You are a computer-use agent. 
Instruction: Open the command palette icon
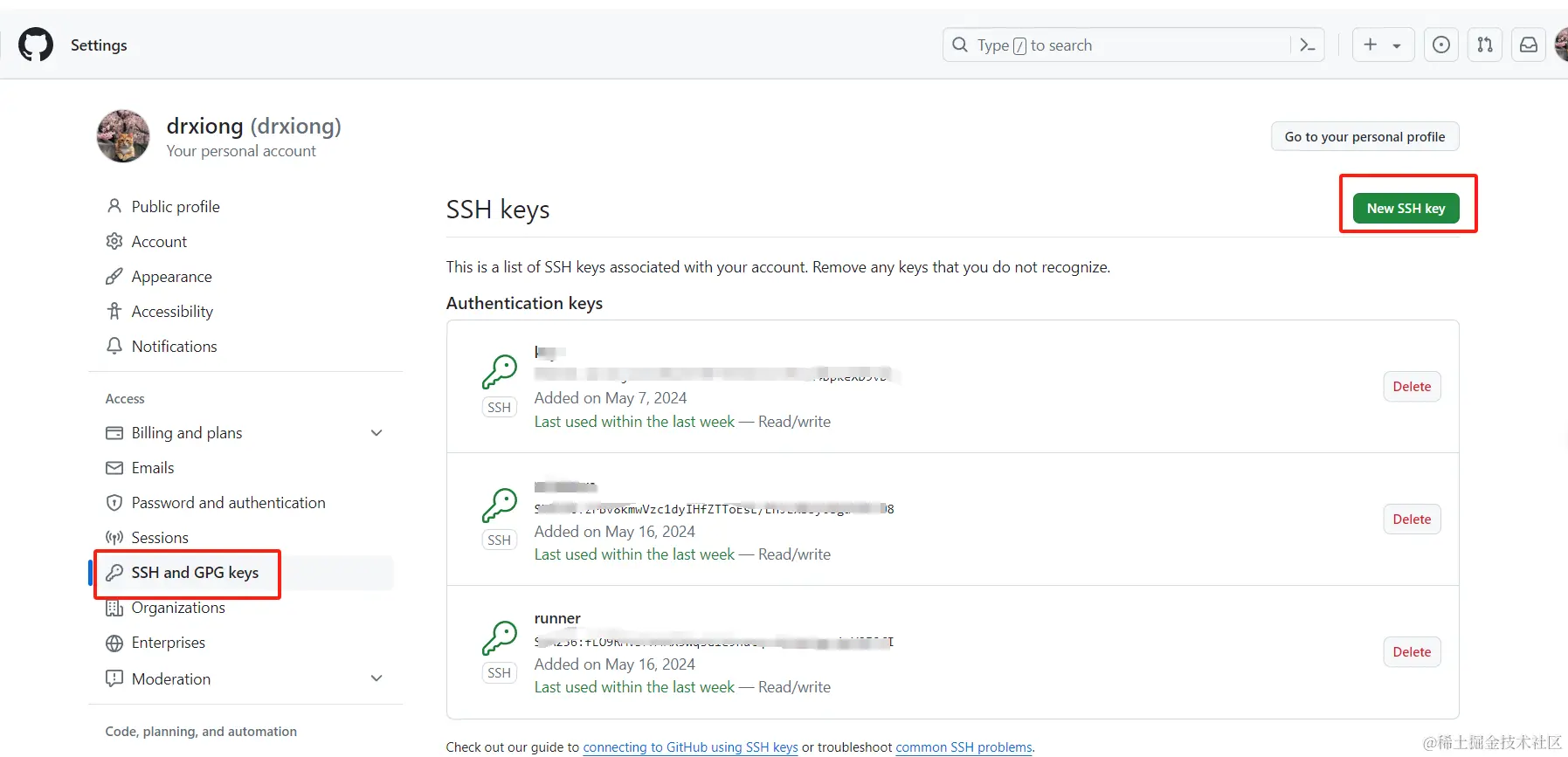coord(1308,45)
